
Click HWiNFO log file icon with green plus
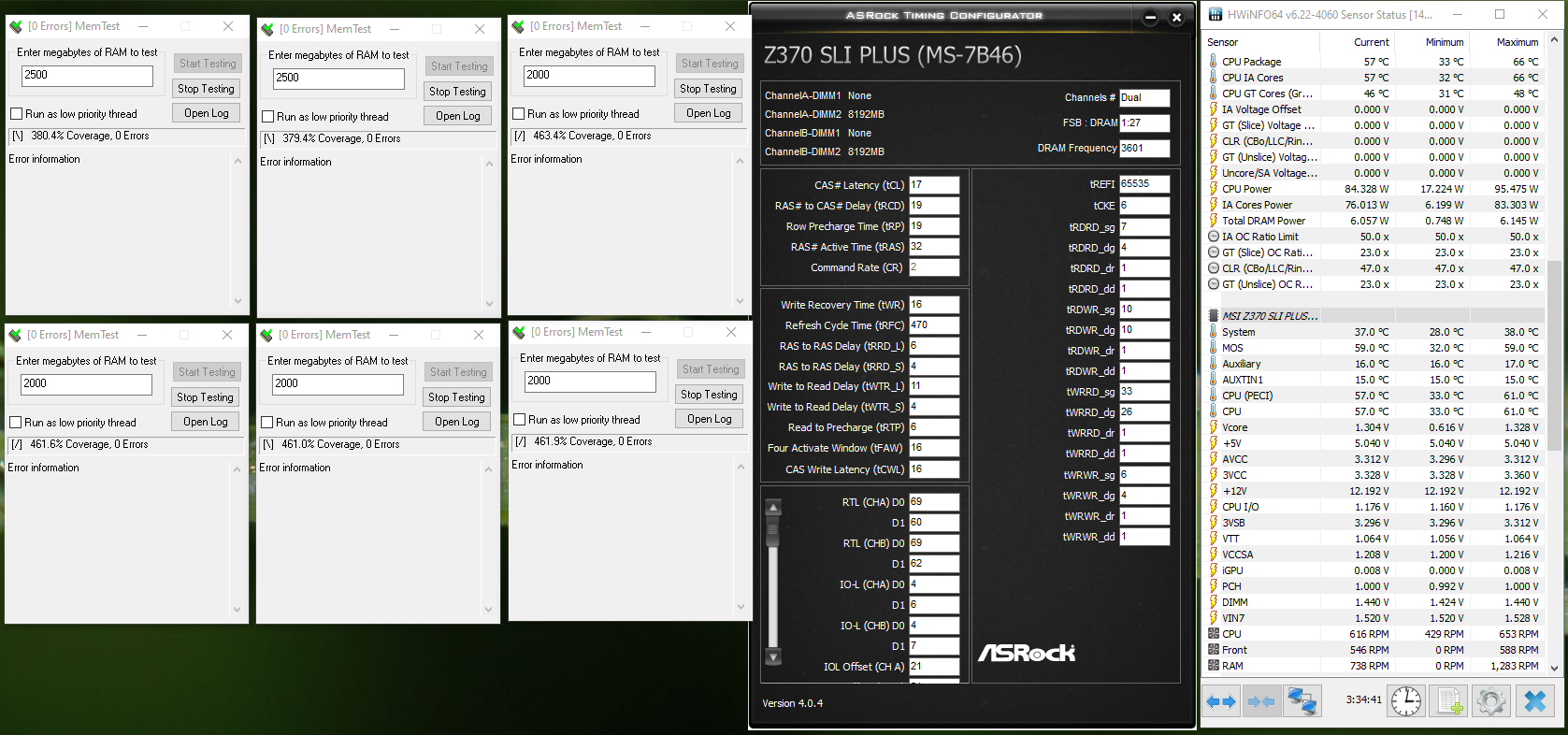[x=1448, y=700]
